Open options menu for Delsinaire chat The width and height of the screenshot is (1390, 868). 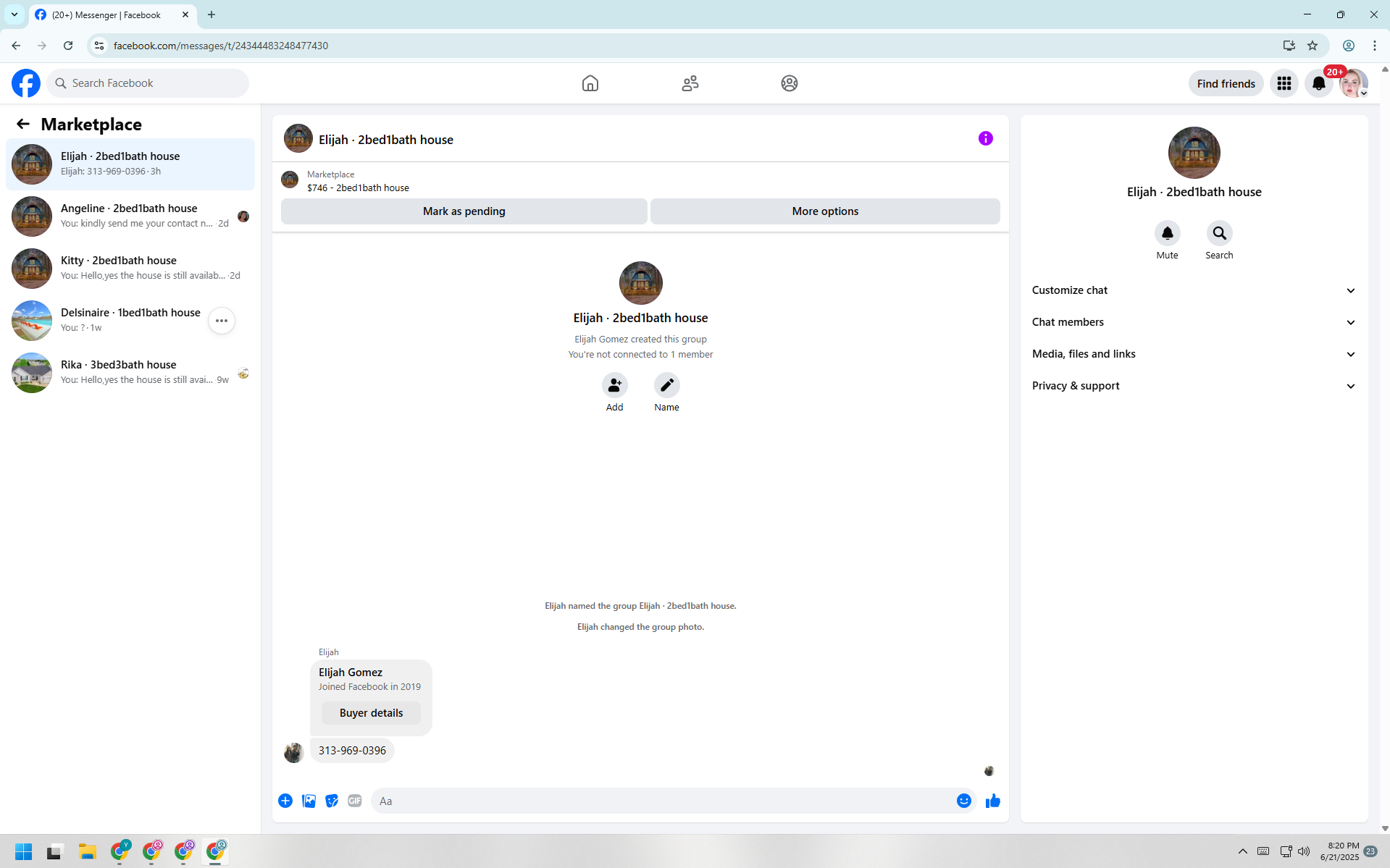(x=222, y=321)
